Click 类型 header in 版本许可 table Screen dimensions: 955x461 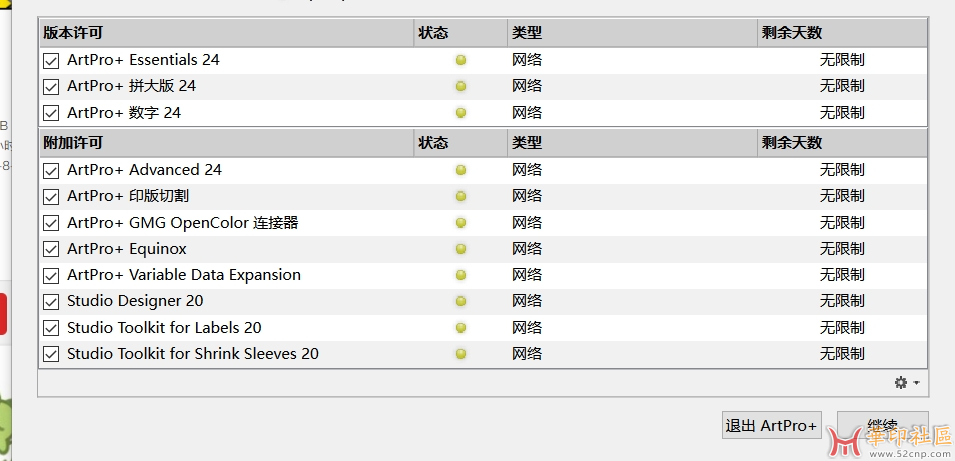(x=632, y=33)
